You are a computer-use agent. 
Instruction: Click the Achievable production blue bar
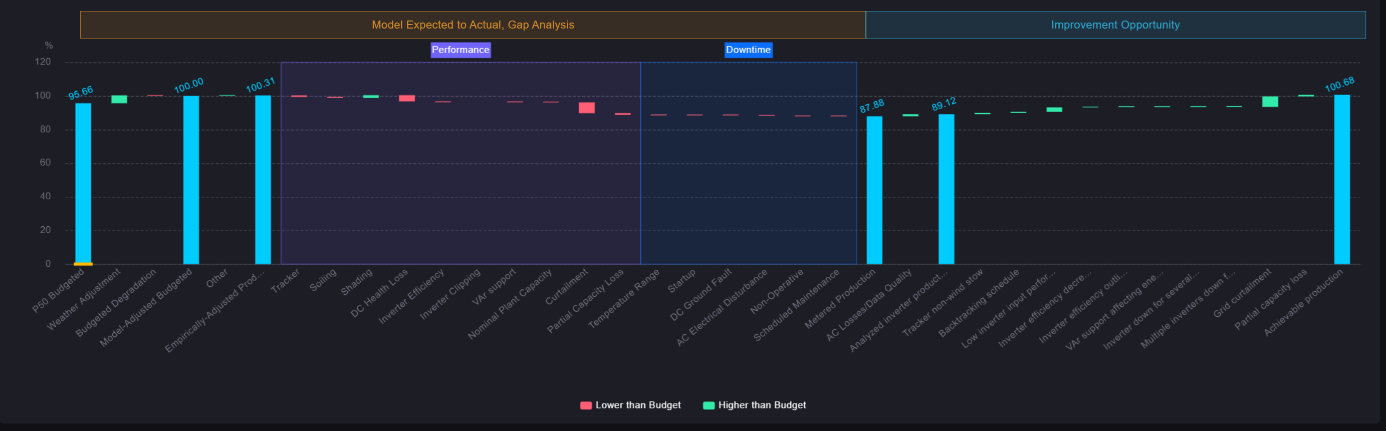[1342, 179]
